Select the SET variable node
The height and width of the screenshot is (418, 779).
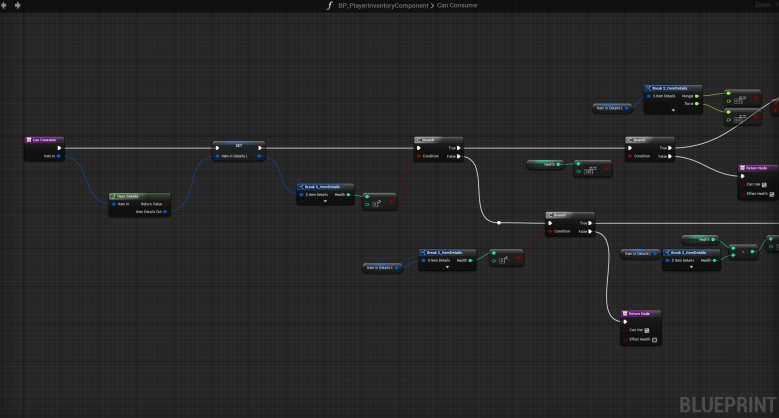click(238, 146)
